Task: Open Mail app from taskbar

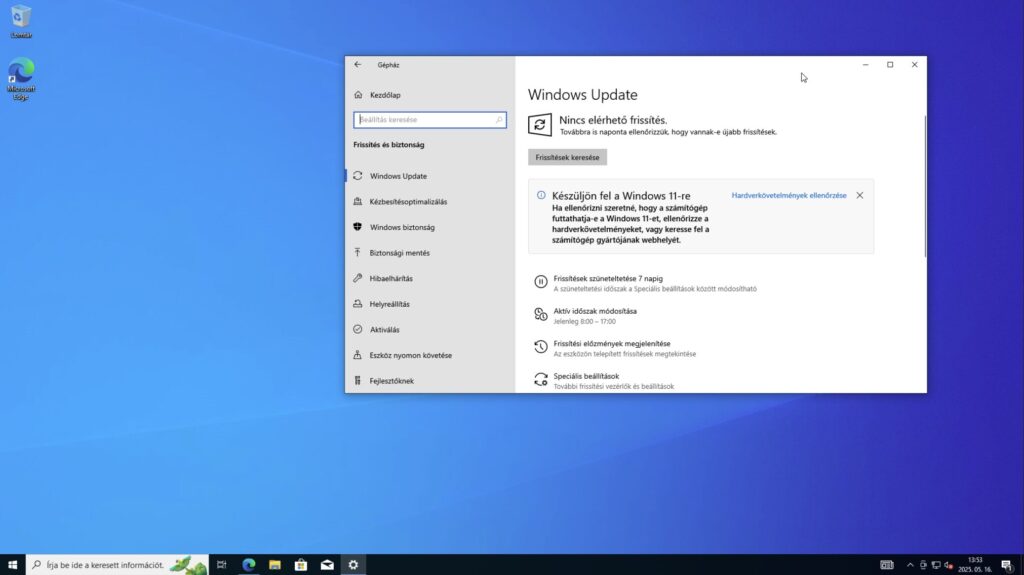Action: click(x=327, y=565)
